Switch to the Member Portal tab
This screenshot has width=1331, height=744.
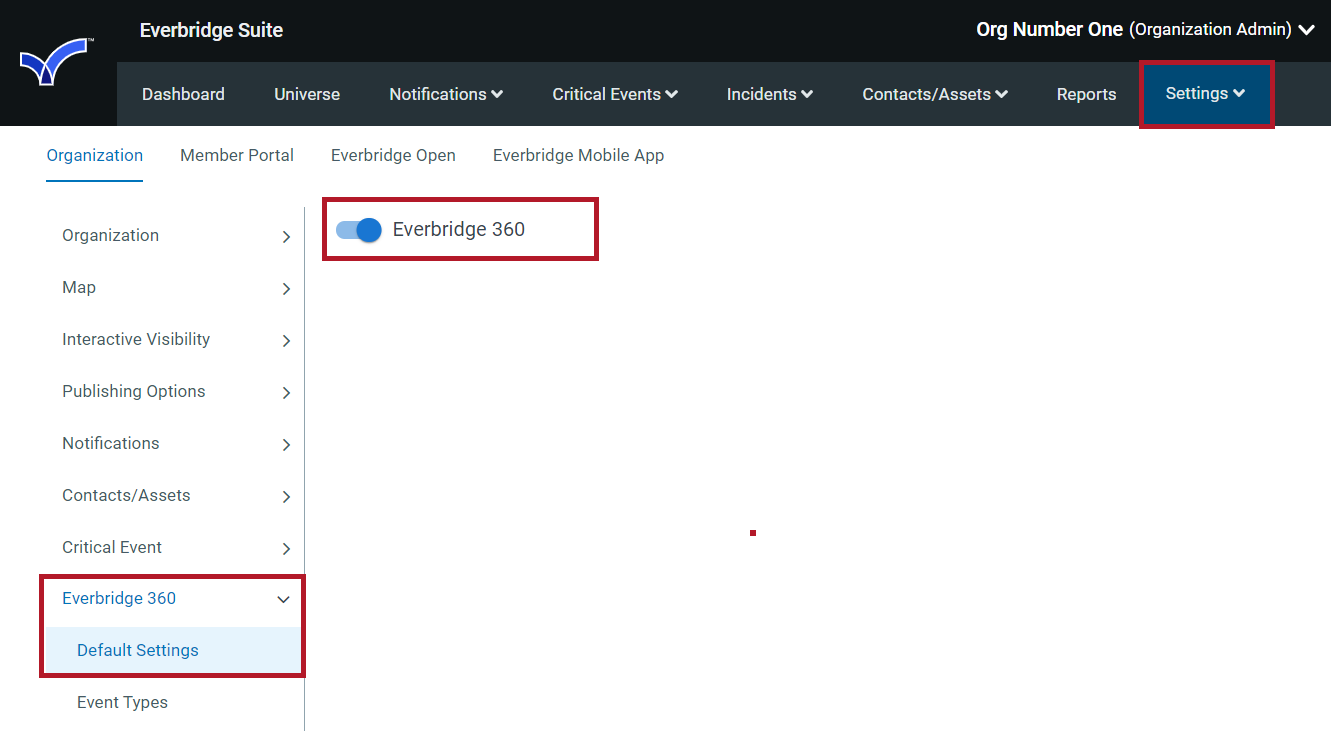pyautogui.click(x=237, y=155)
